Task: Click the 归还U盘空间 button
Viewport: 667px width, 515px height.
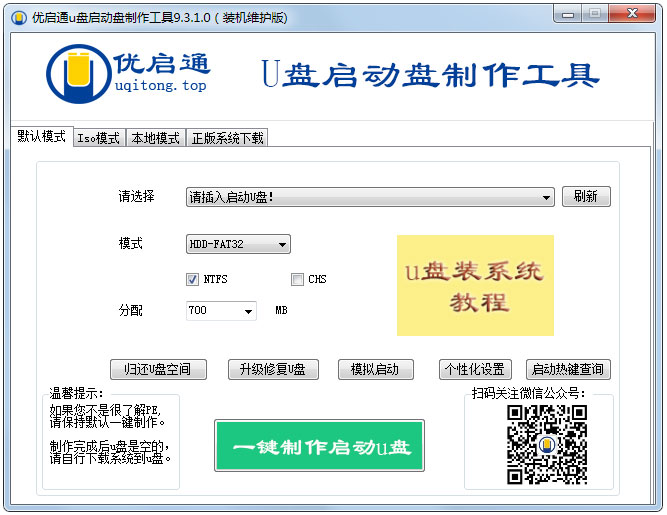Action: 158,369
